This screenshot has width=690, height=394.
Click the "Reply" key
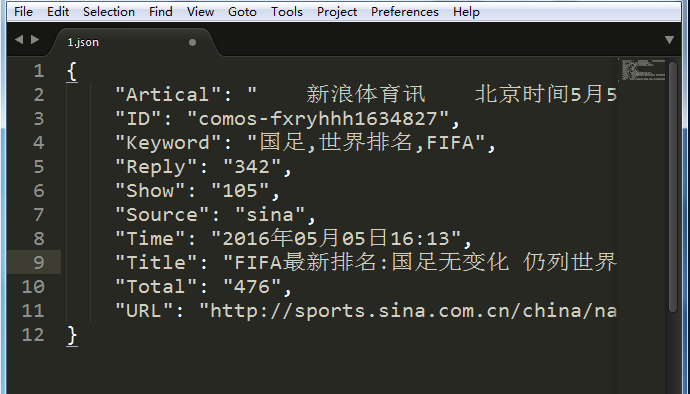[156, 167]
